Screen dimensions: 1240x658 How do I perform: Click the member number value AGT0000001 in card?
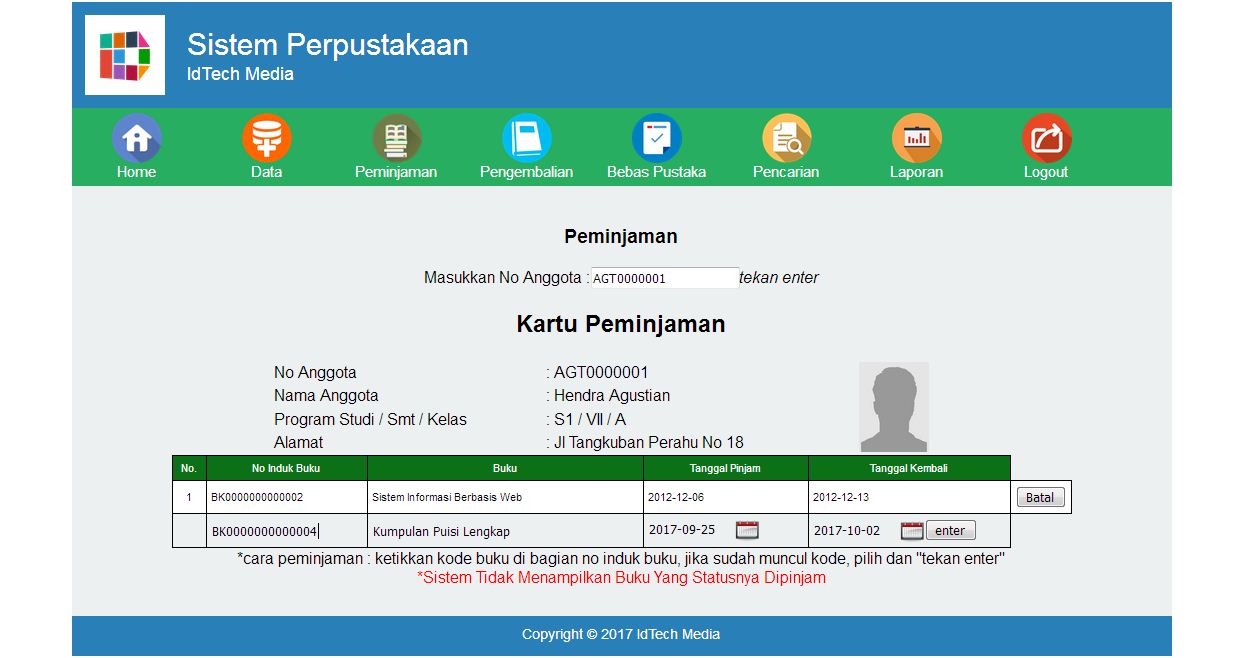601,373
